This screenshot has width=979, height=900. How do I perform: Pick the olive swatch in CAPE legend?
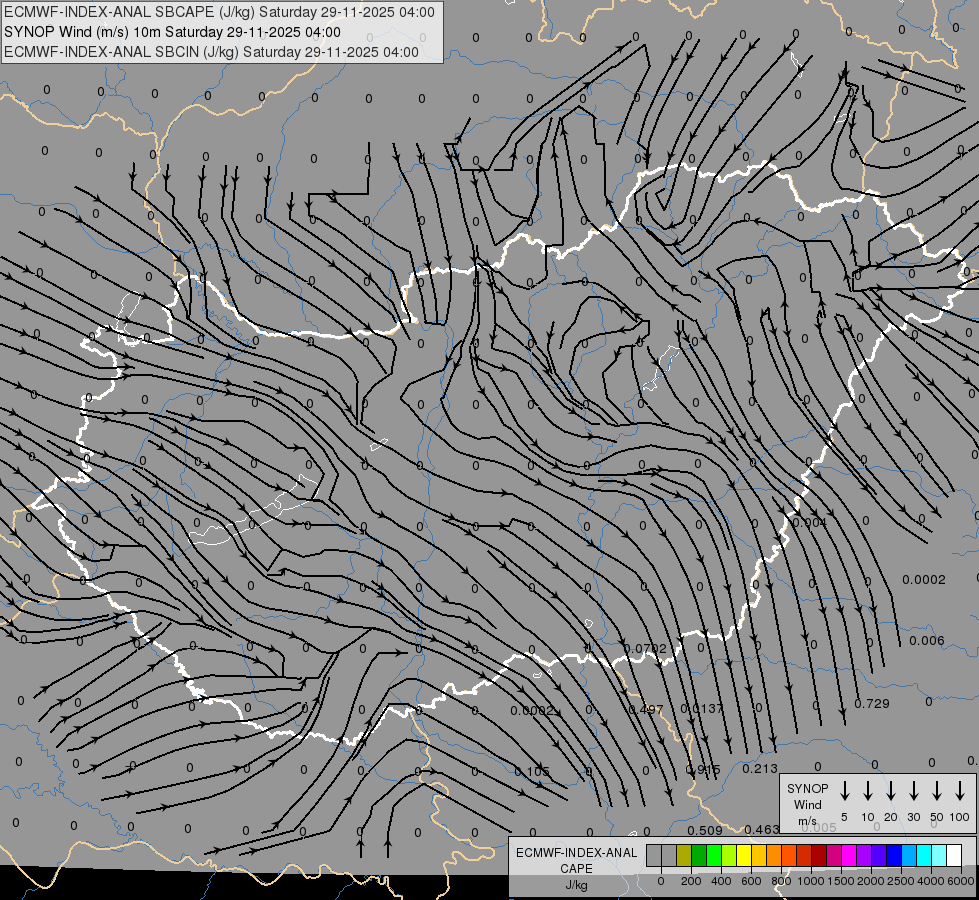(x=684, y=855)
